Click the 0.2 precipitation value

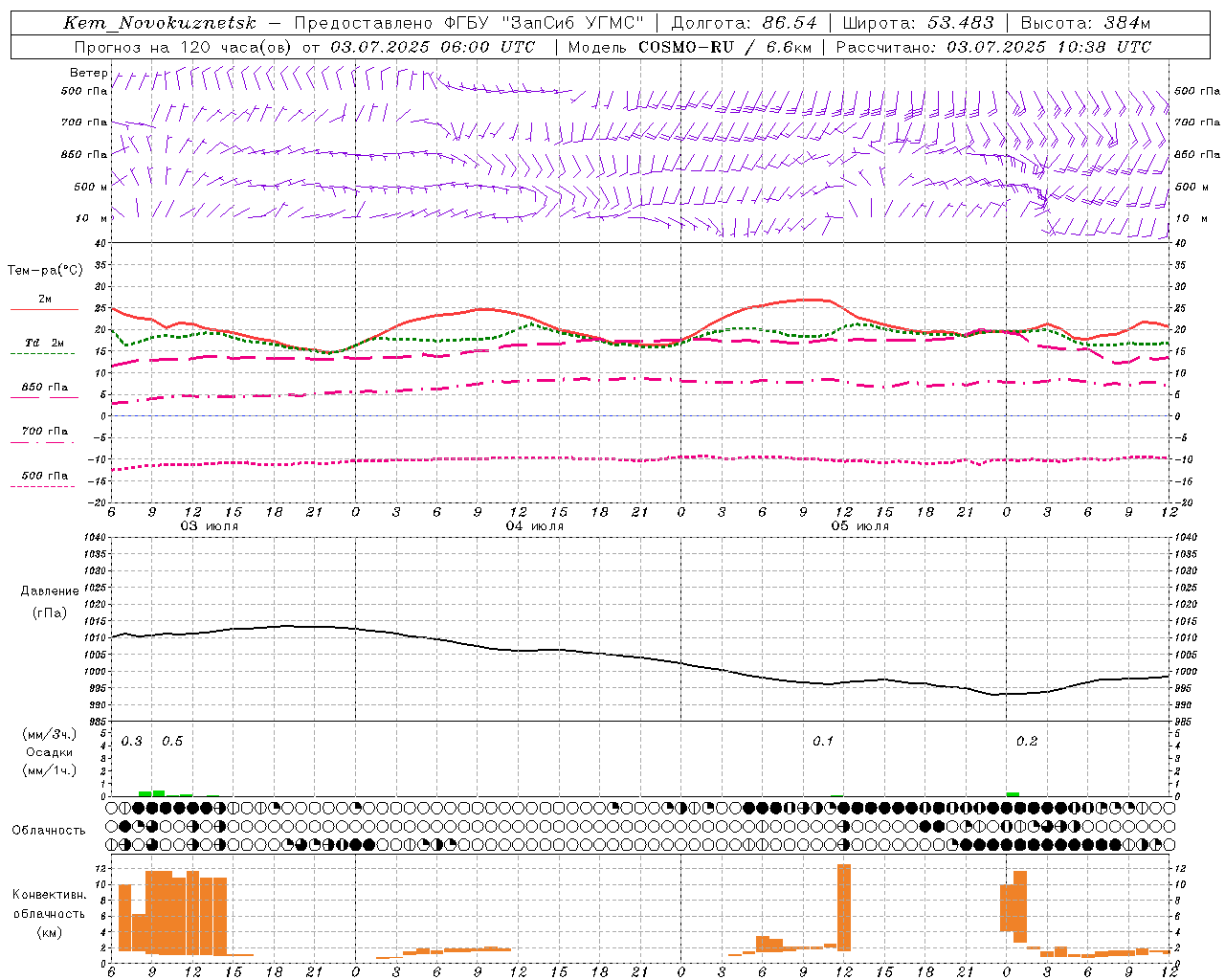(x=1027, y=742)
